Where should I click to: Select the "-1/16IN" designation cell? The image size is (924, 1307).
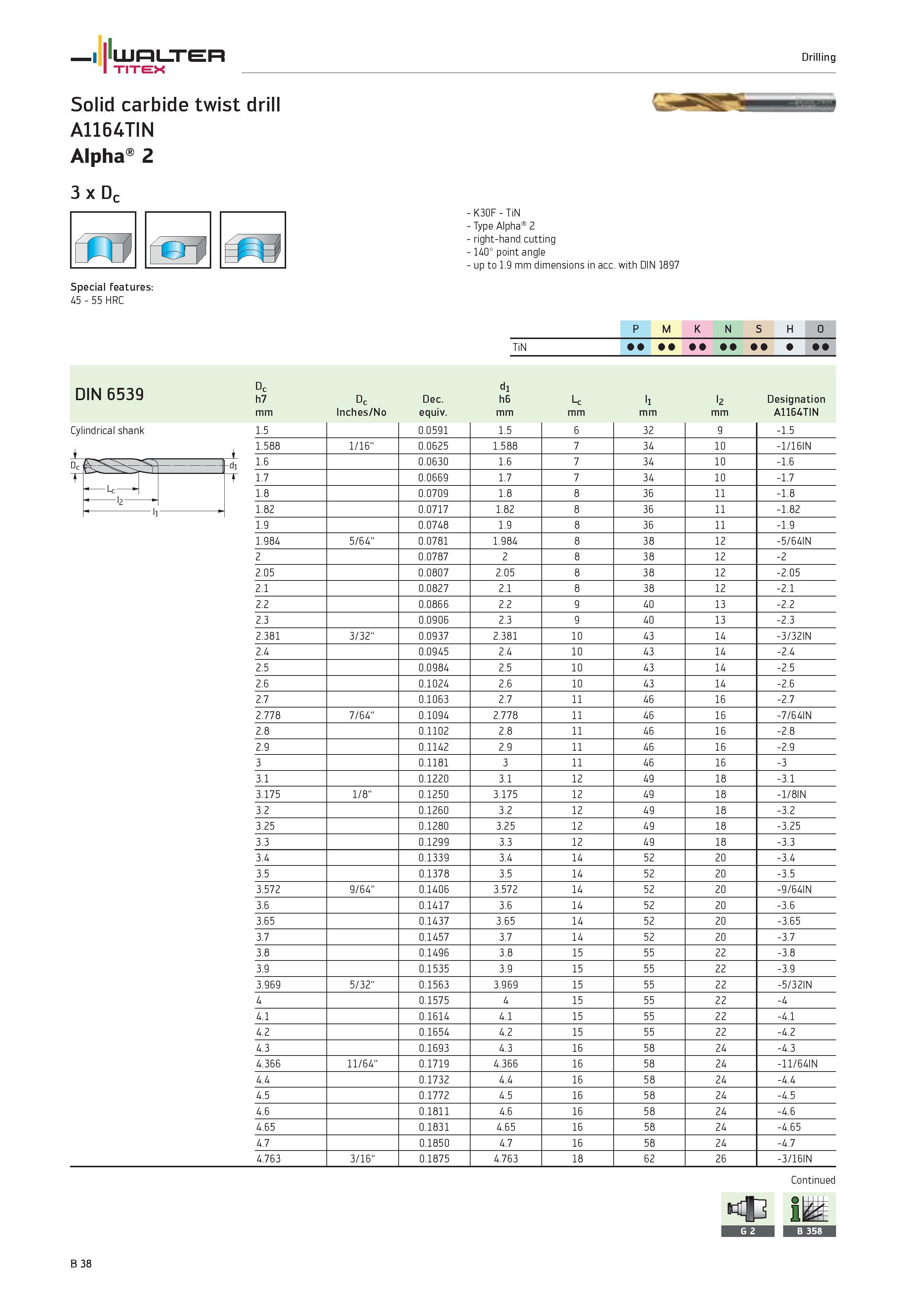click(794, 446)
